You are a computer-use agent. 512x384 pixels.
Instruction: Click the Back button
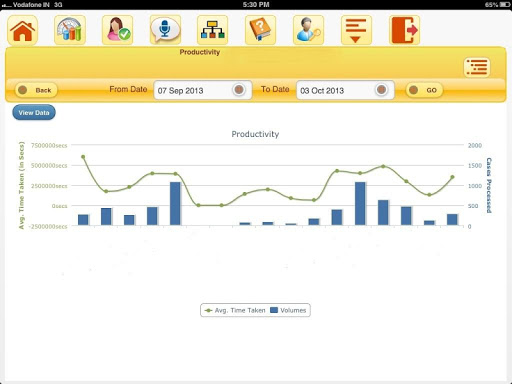pyautogui.click(x=36, y=90)
